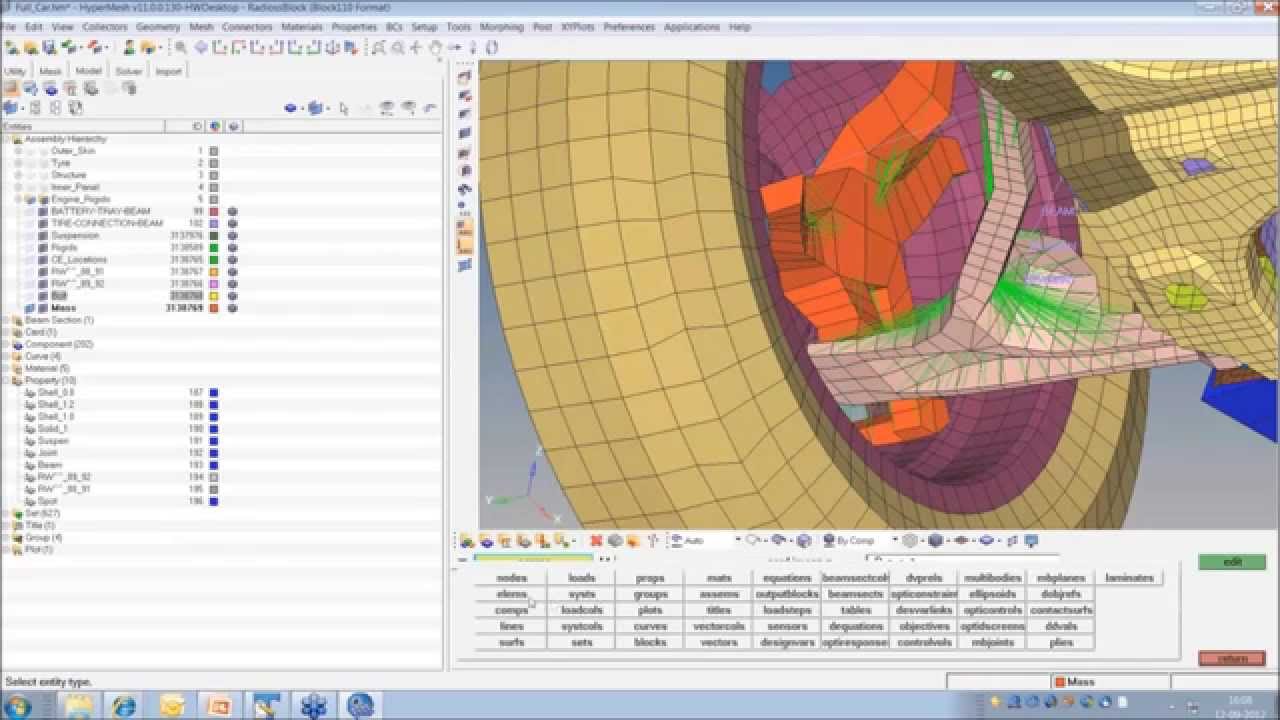Viewport: 1280px width, 720px height.
Task: Expand the Material folder in browser
Action: point(6,368)
